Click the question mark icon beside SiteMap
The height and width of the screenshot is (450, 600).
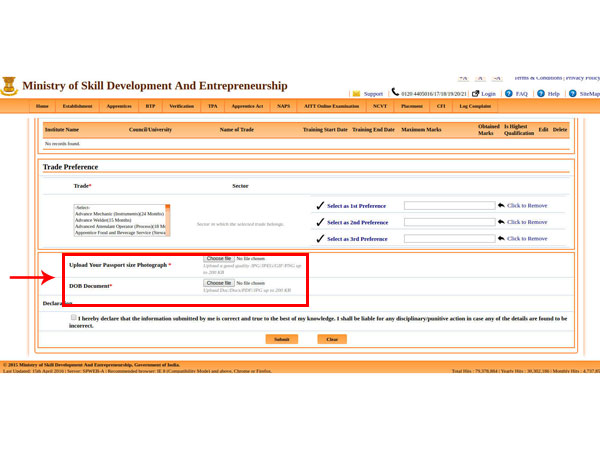click(572, 93)
